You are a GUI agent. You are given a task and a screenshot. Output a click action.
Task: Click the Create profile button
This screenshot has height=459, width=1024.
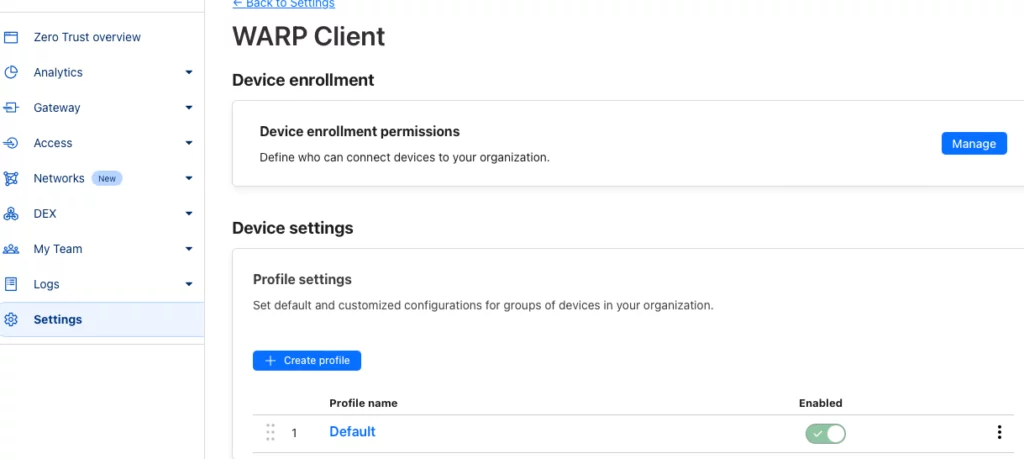tap(307, 360)
